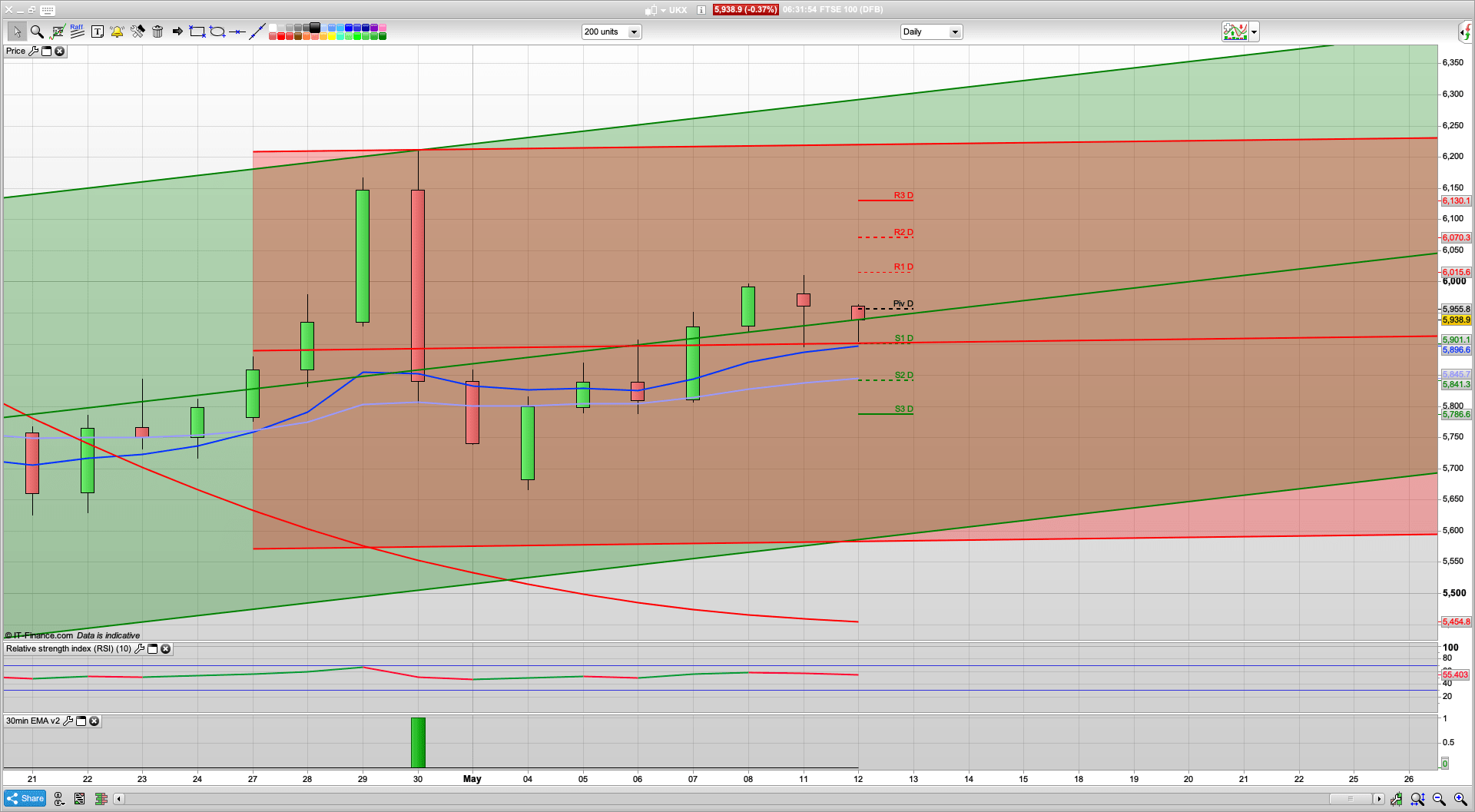The image size is (1475, 812).
Task: Click the trash bin delete icon
Action: point(157,31)
